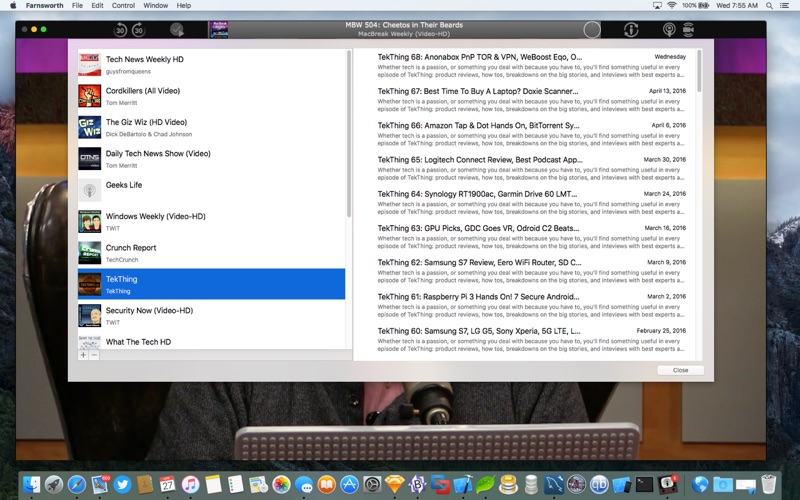Click the skip back 30 seconds icon
Screen dimensions: 800x500
[120, 30]
